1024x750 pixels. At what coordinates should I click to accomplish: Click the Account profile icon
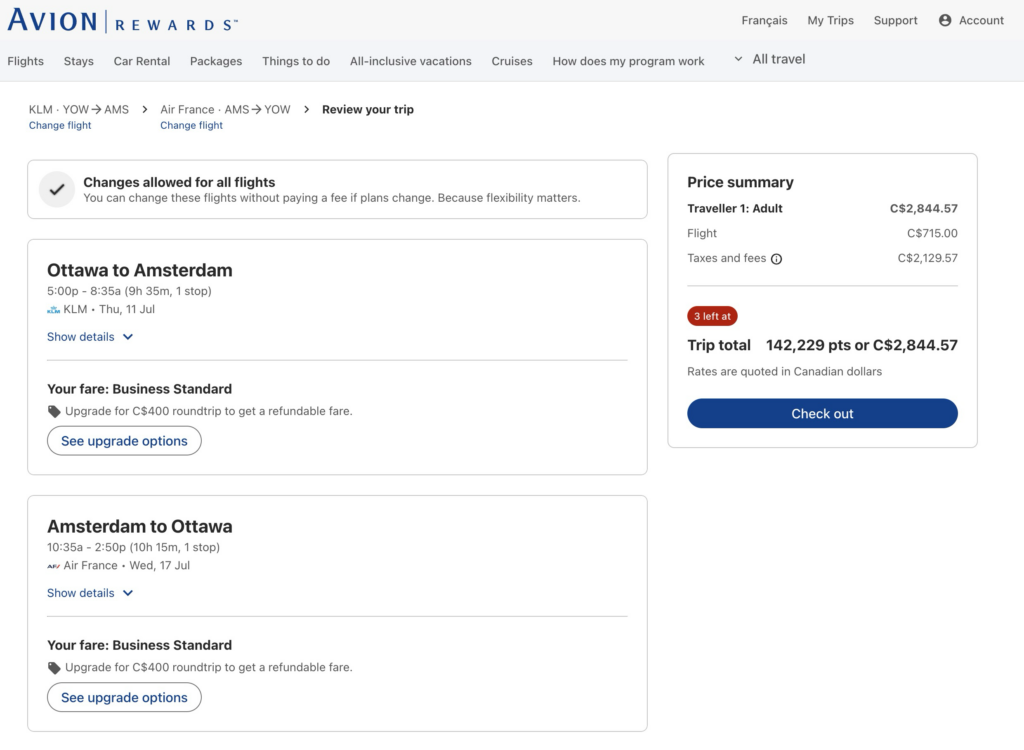pyautogui.click(x=945, y=20)
